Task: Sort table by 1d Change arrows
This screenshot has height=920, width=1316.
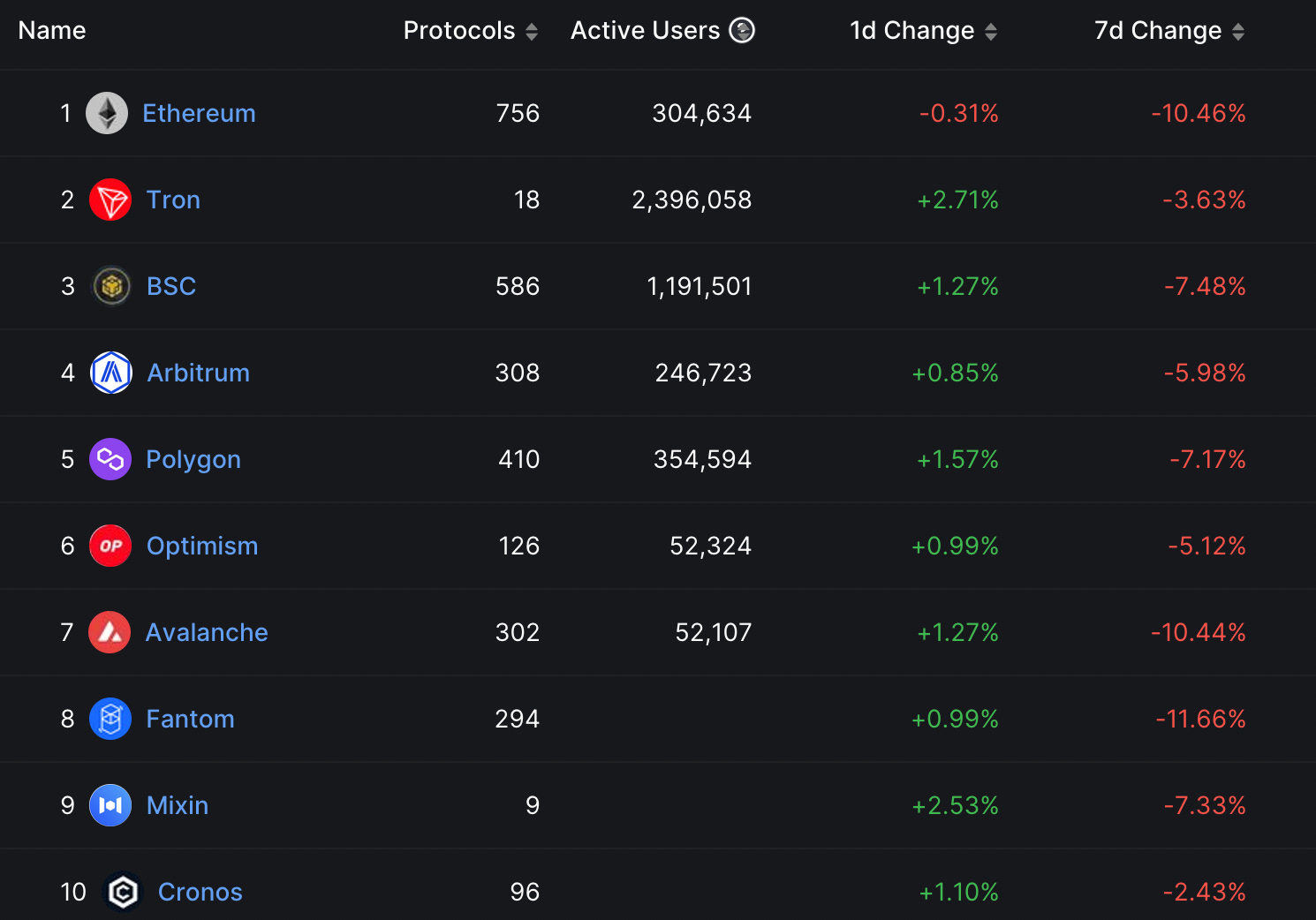Action: (x=991, y=32)
